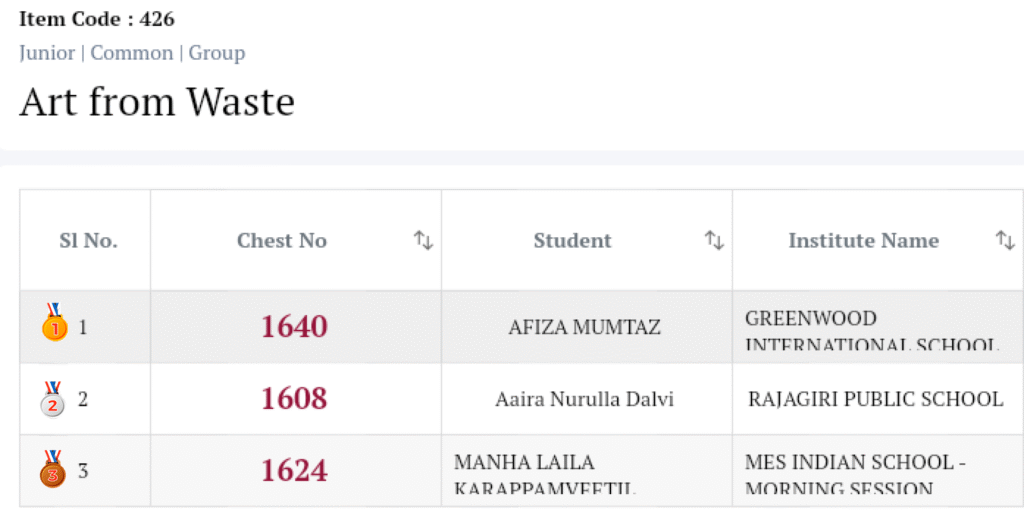Select student Aaira Nurulla Dalvi

[x=584, y=399]
